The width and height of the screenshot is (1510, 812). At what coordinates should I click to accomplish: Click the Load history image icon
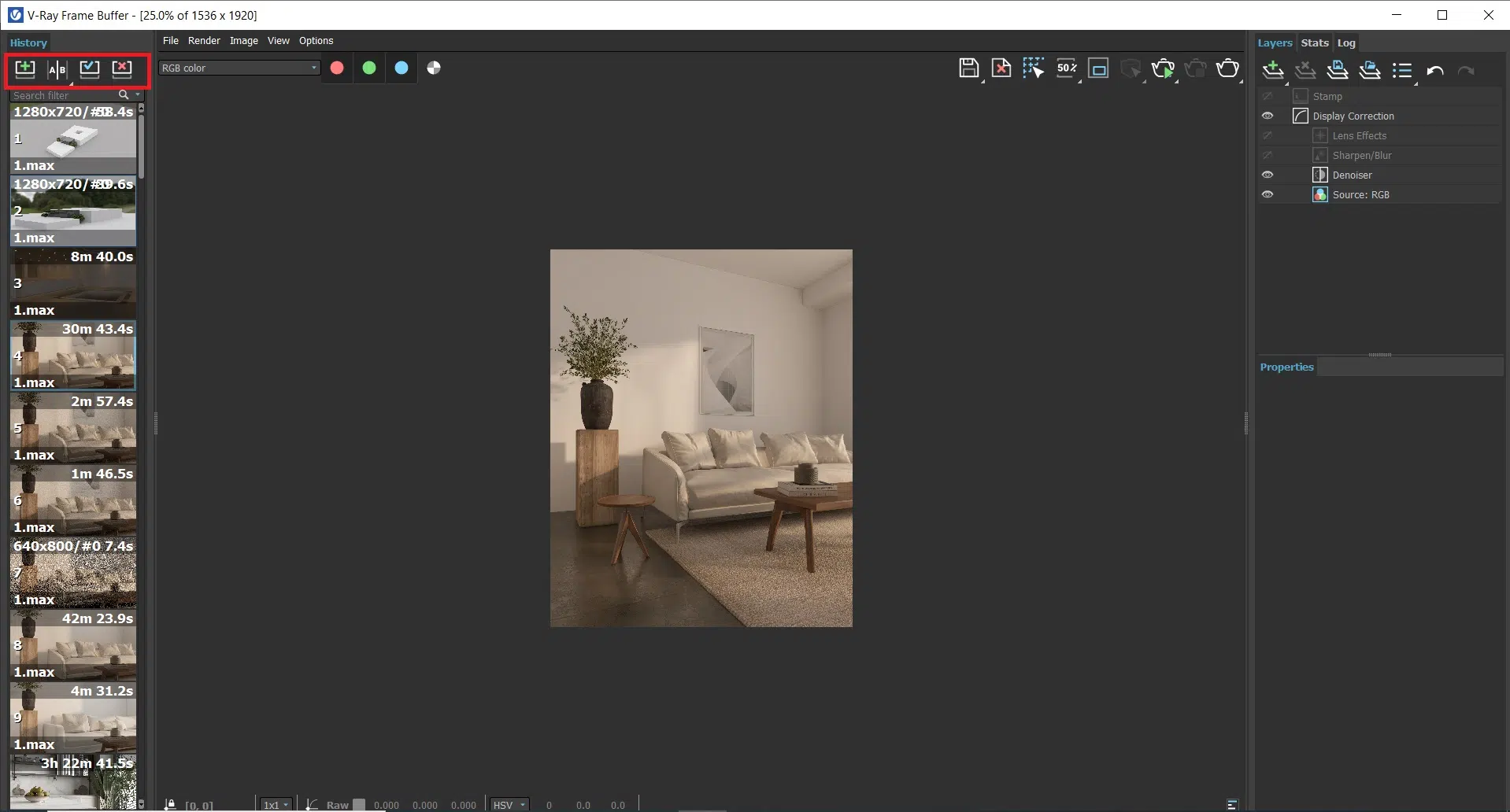90,69
